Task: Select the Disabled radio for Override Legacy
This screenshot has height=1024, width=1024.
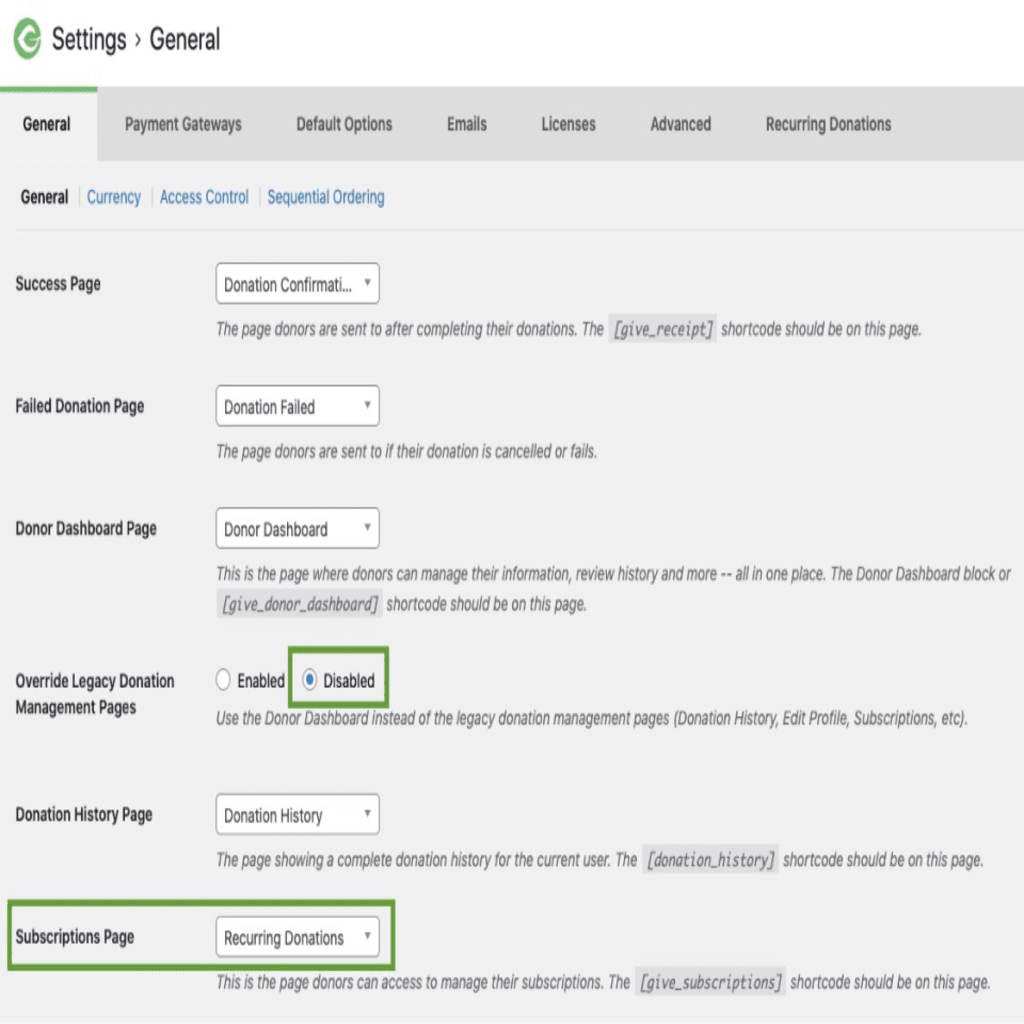Action: (x=310, y=680)
